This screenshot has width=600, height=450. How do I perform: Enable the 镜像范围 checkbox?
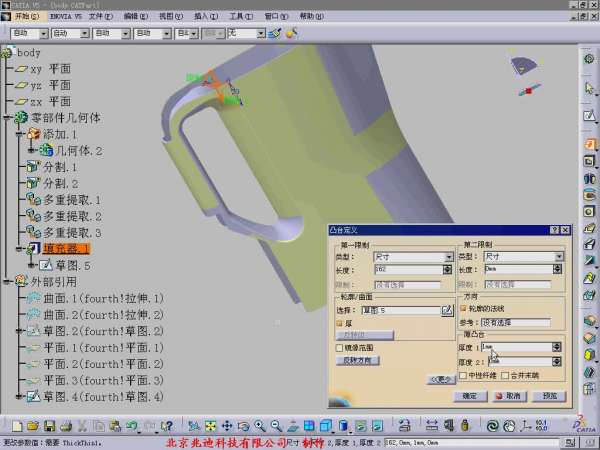point(340,347)
